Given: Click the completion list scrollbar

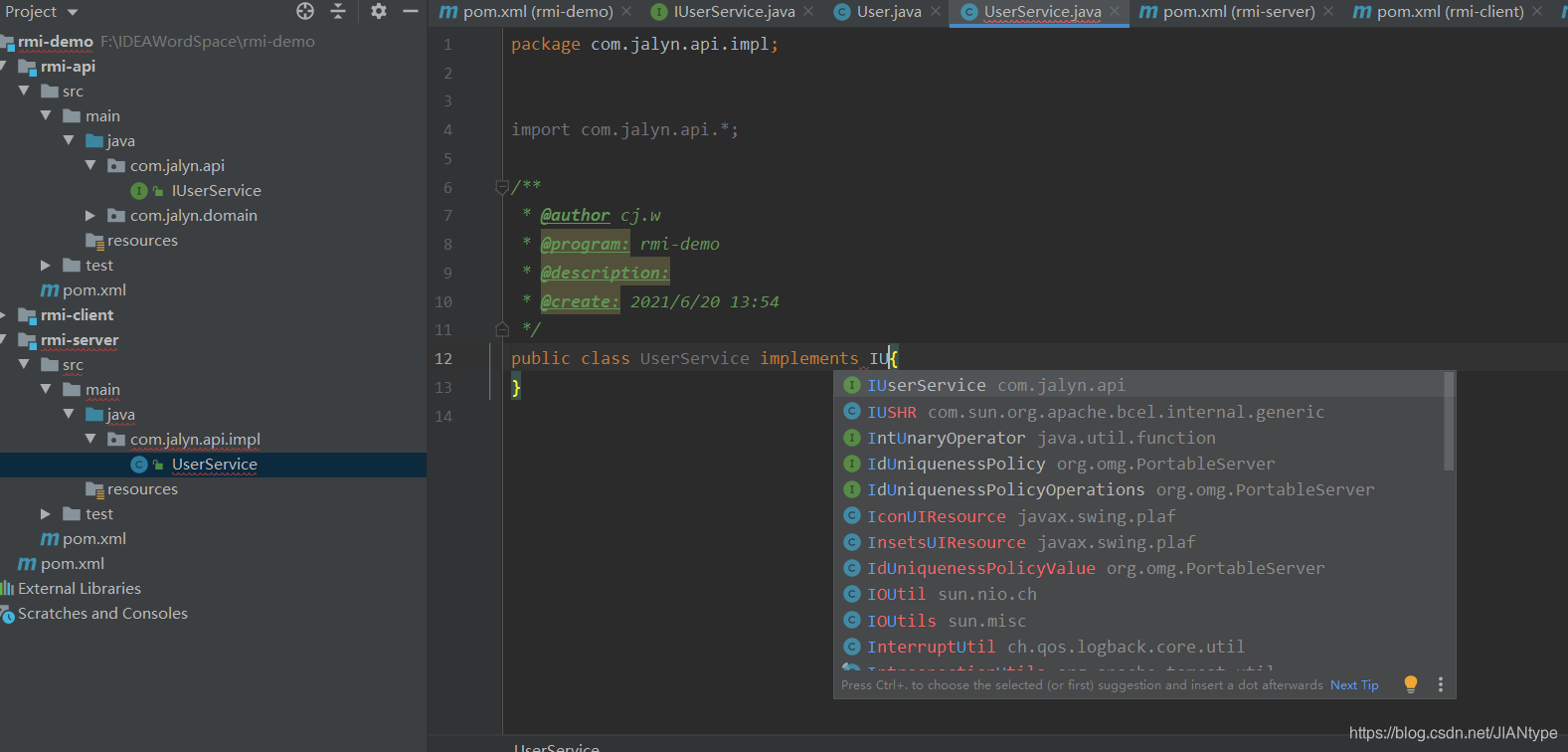Looking at the screenshot, I should (x=1449, y=422).
